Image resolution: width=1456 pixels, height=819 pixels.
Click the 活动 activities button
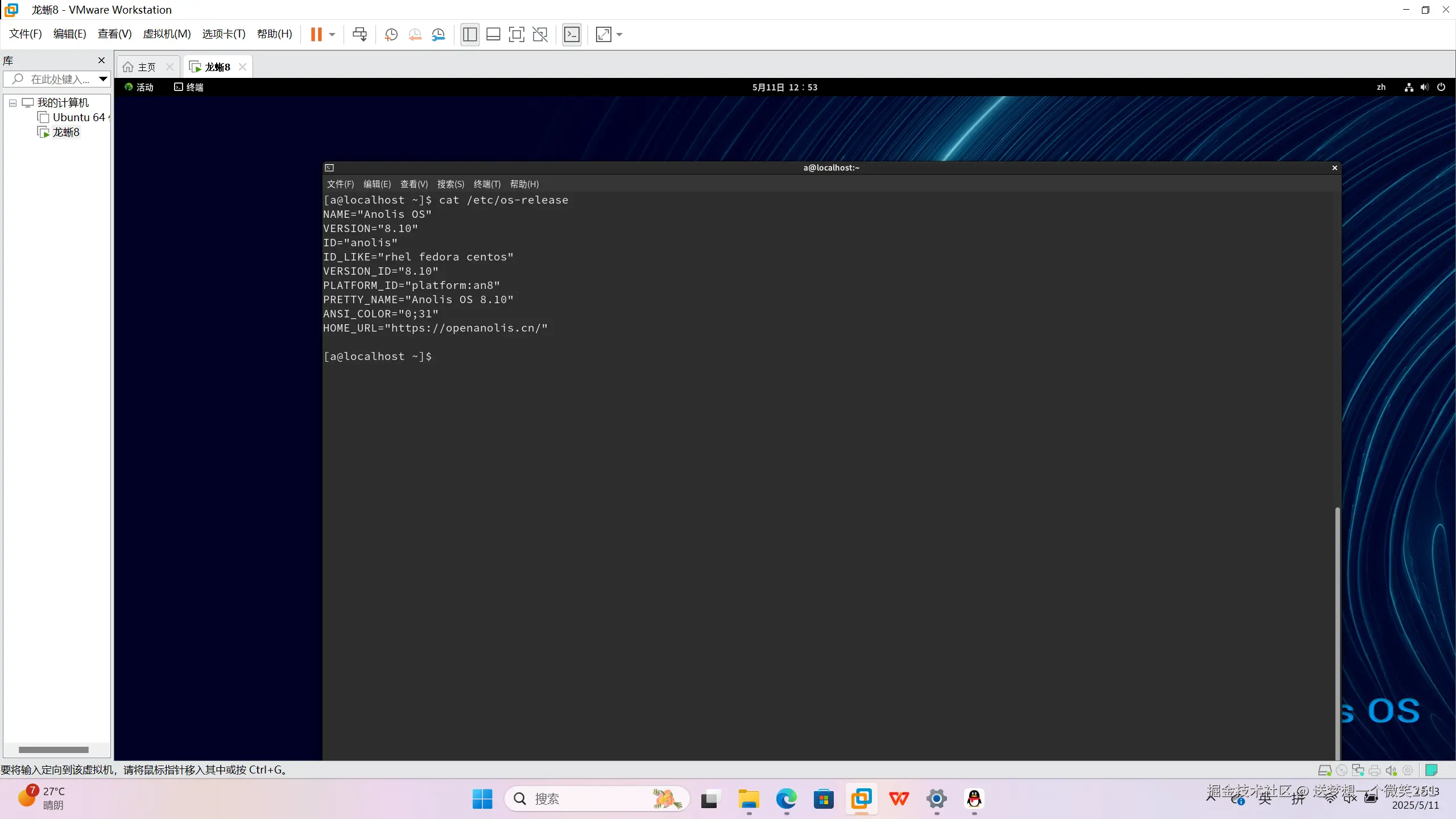click(x=139, y=87)
